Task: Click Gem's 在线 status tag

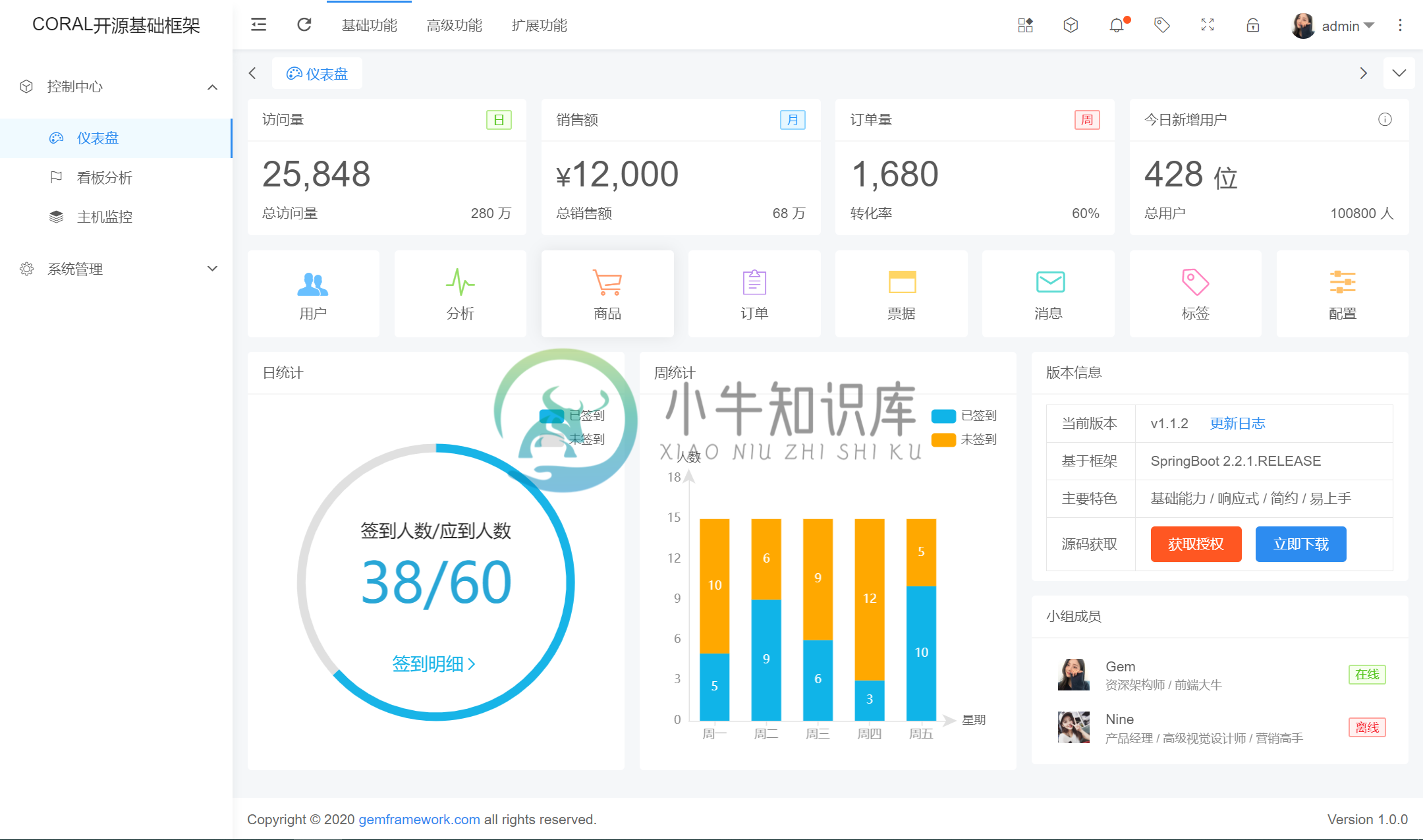Action: (x=1367, y=674)
